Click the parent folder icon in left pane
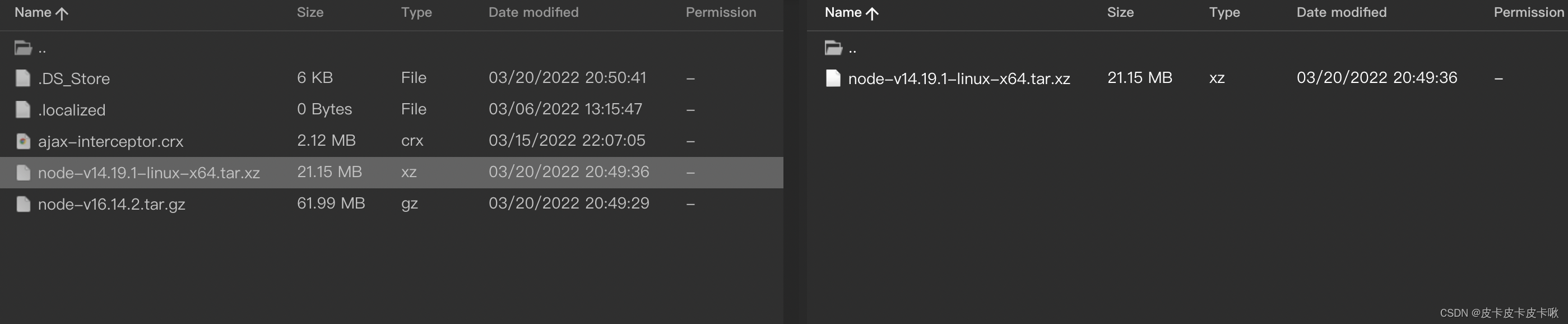 (x=22, y=47)
